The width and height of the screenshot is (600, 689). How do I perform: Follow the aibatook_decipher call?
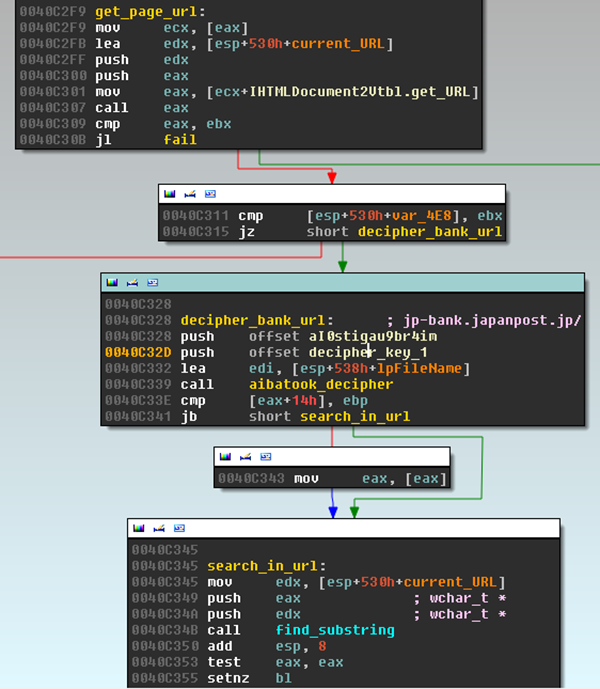pyautogui.click(x=321, y=384)
